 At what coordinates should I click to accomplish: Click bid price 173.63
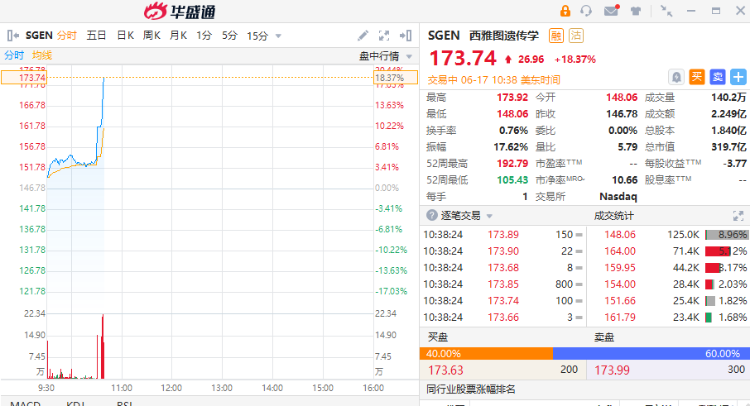446,370
